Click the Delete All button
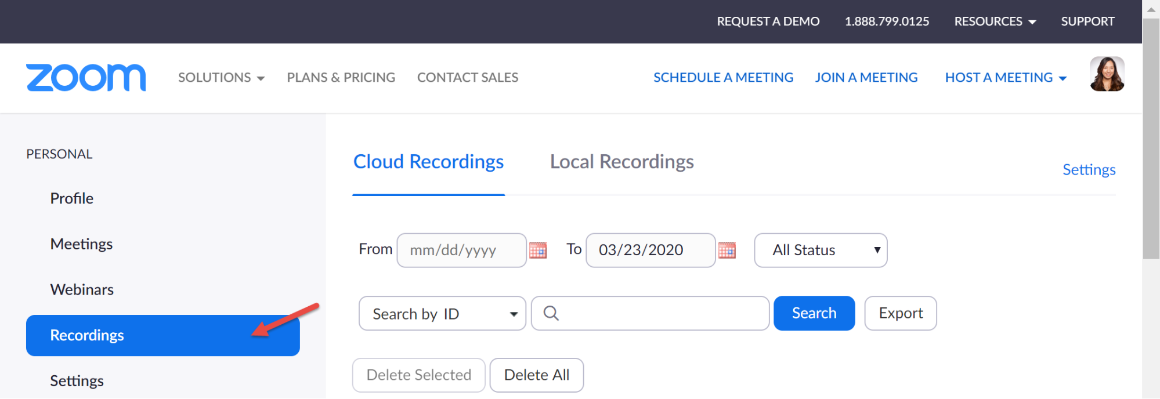 (x=536, y=375)
